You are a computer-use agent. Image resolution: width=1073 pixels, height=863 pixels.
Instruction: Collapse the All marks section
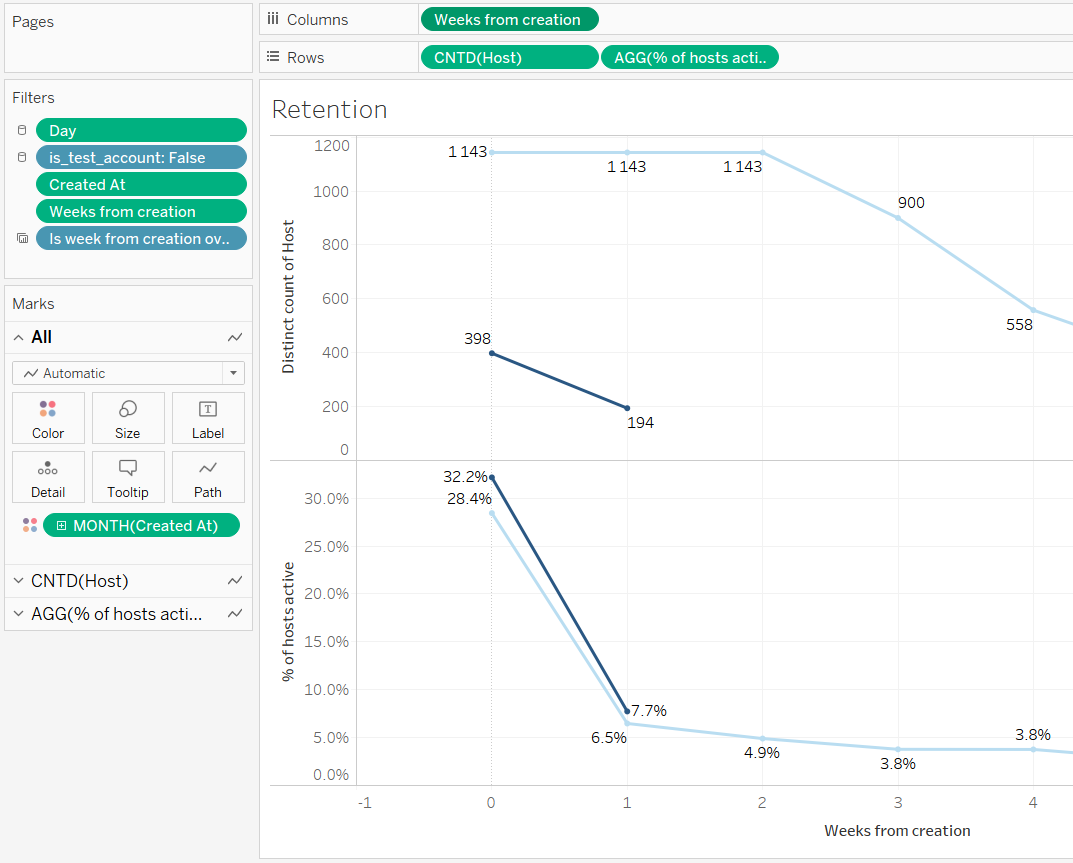tap(19, 338)
